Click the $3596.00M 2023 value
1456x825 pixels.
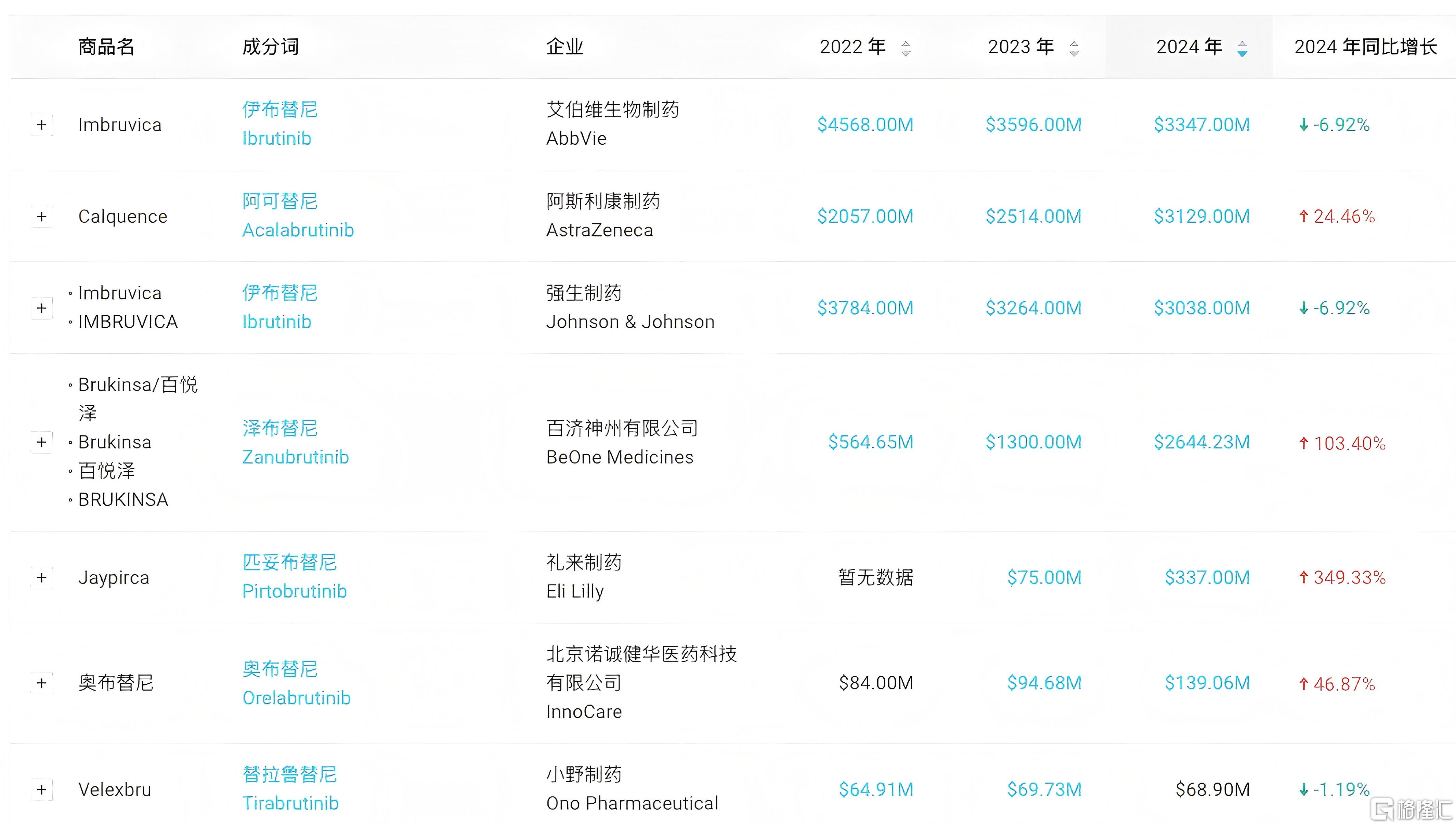(1033, 125)
